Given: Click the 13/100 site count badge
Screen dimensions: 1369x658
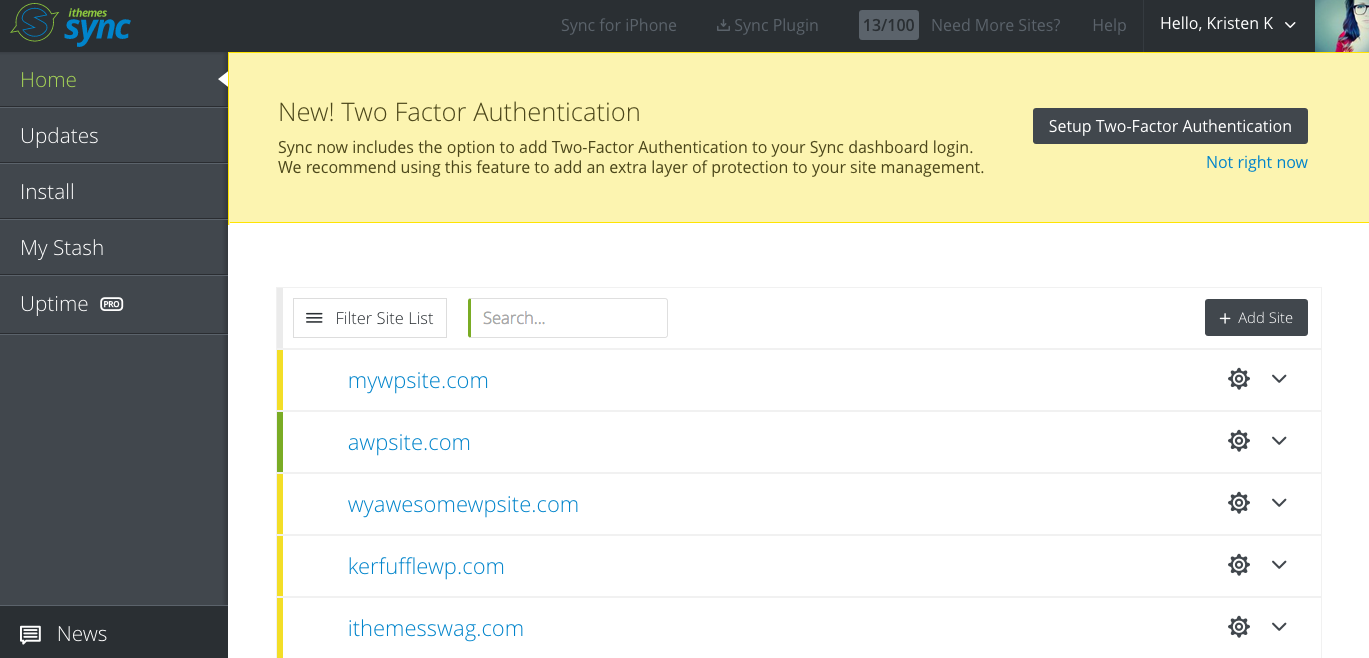Looking at the screenshot, I should [x=889, y=25].
